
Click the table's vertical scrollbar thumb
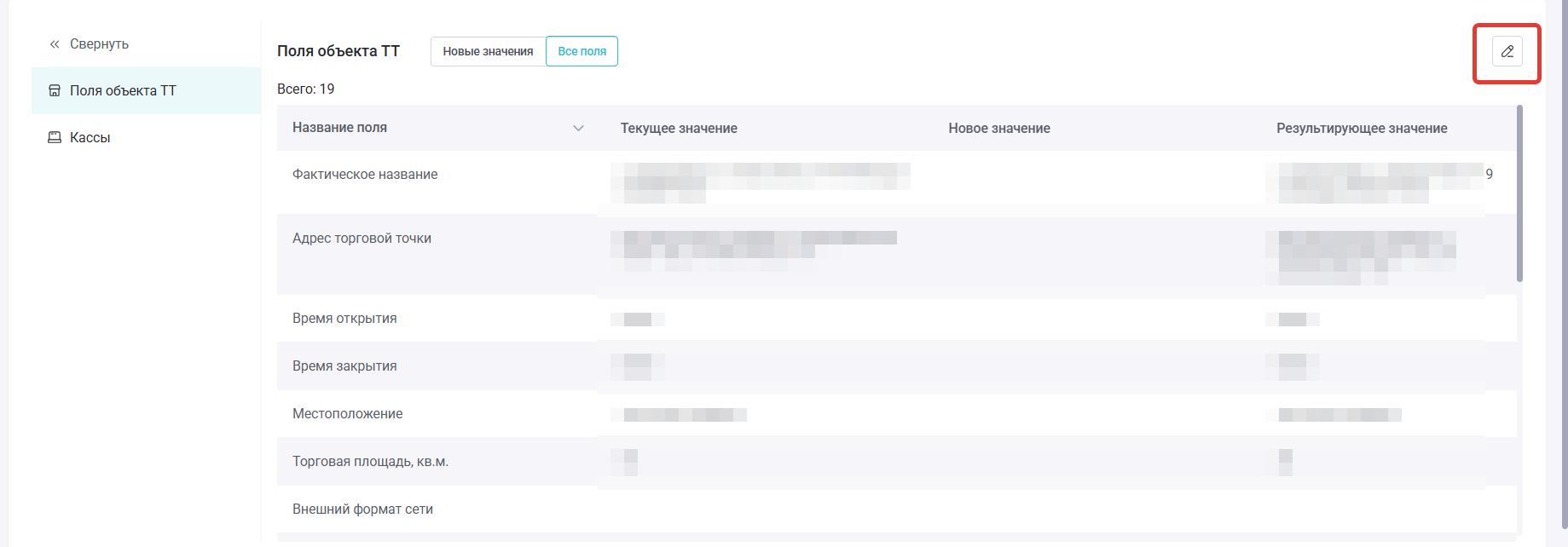pos(1519,193)
